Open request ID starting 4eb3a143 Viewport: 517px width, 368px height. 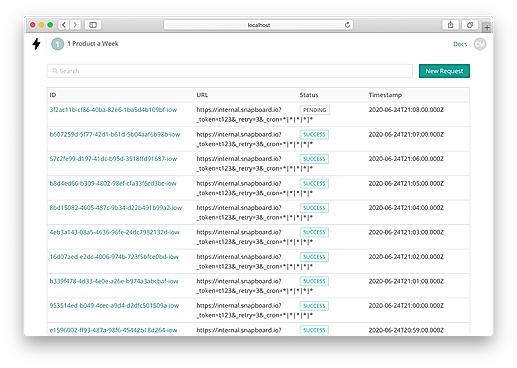tap(115, 232)
